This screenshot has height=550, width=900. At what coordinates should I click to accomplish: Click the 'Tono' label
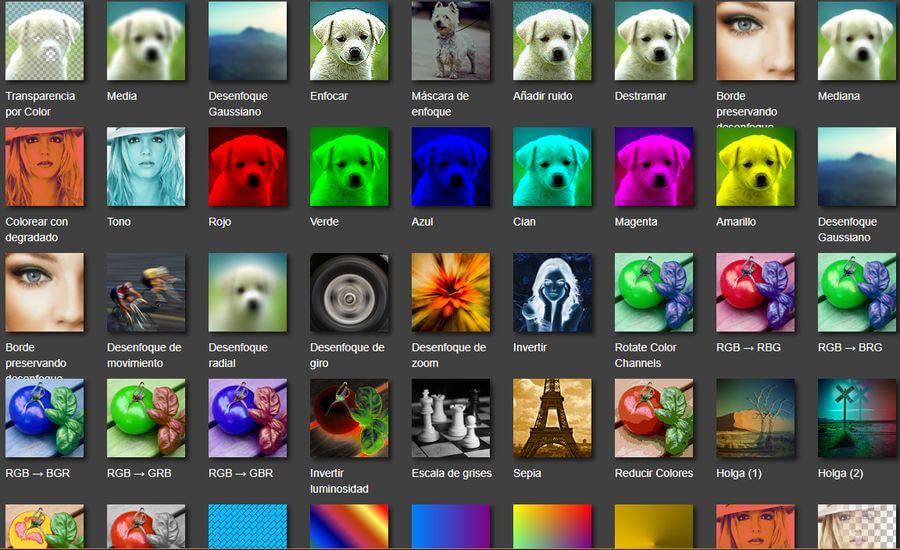pyautogui.click(x=119, y=222)
